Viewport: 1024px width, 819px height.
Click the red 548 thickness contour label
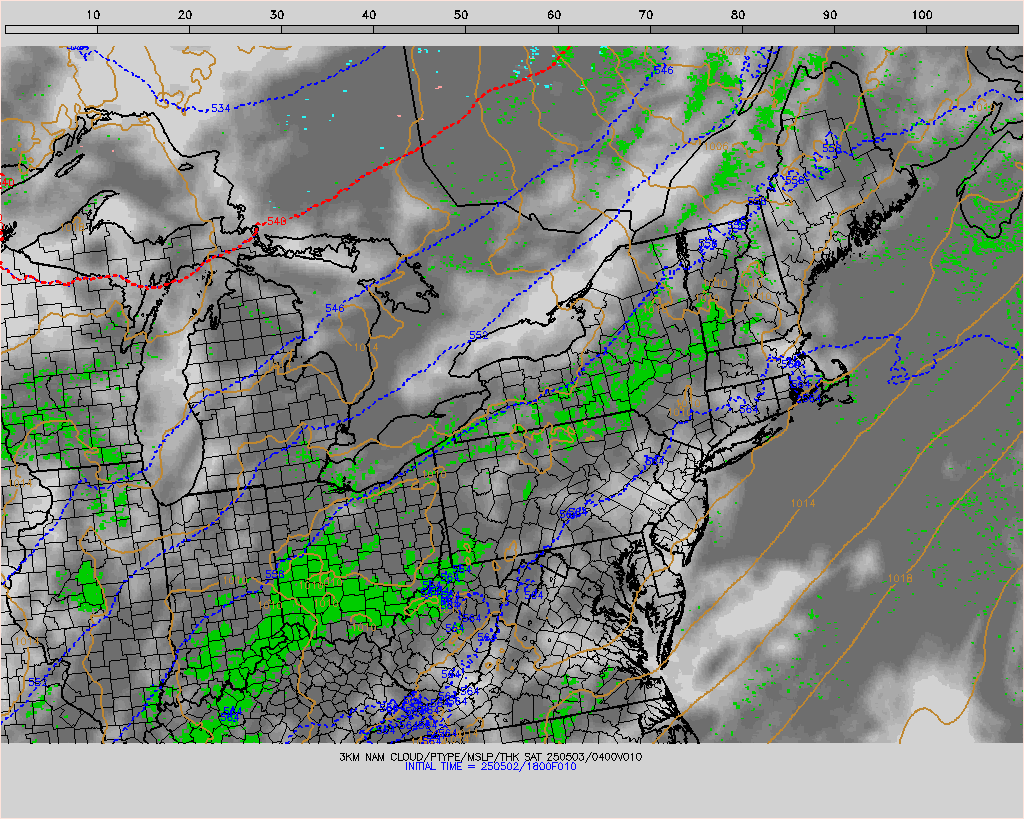point(277,221)
